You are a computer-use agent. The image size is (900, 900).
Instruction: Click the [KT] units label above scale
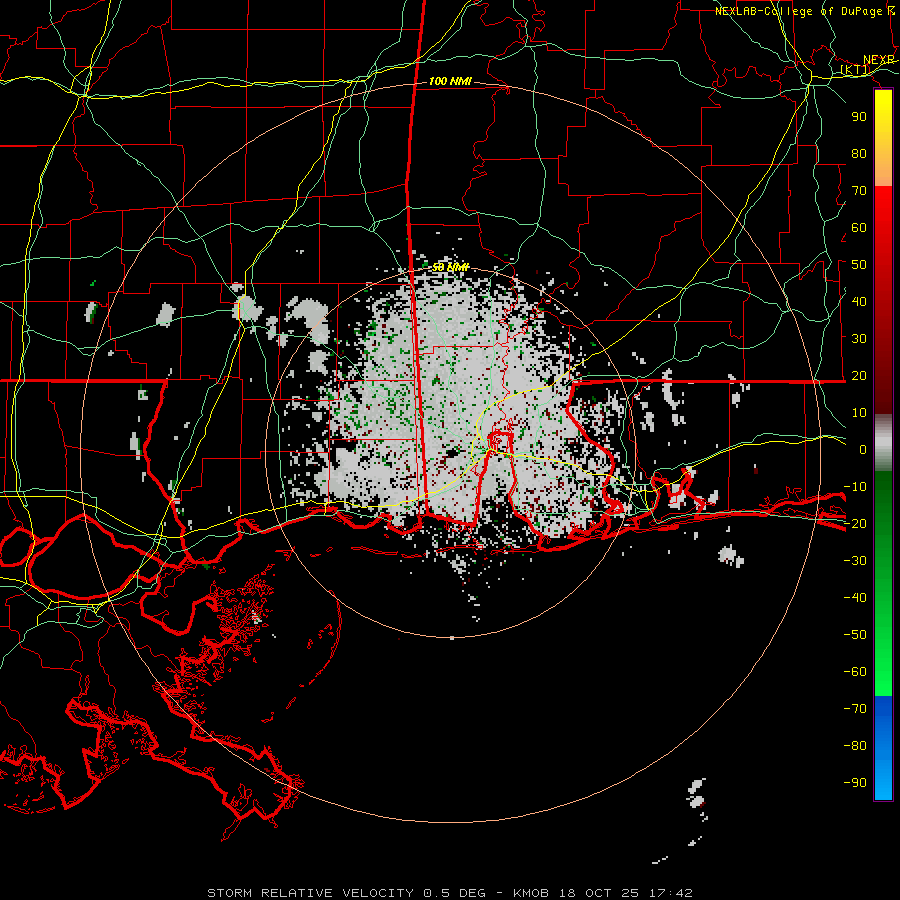(855, 70)
